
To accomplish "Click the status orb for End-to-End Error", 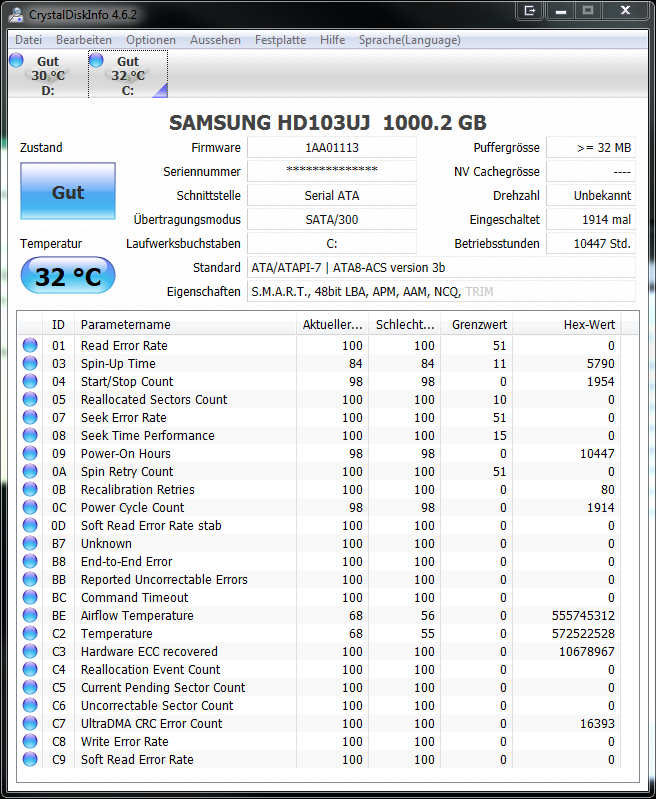I will (x=30, y=561).
